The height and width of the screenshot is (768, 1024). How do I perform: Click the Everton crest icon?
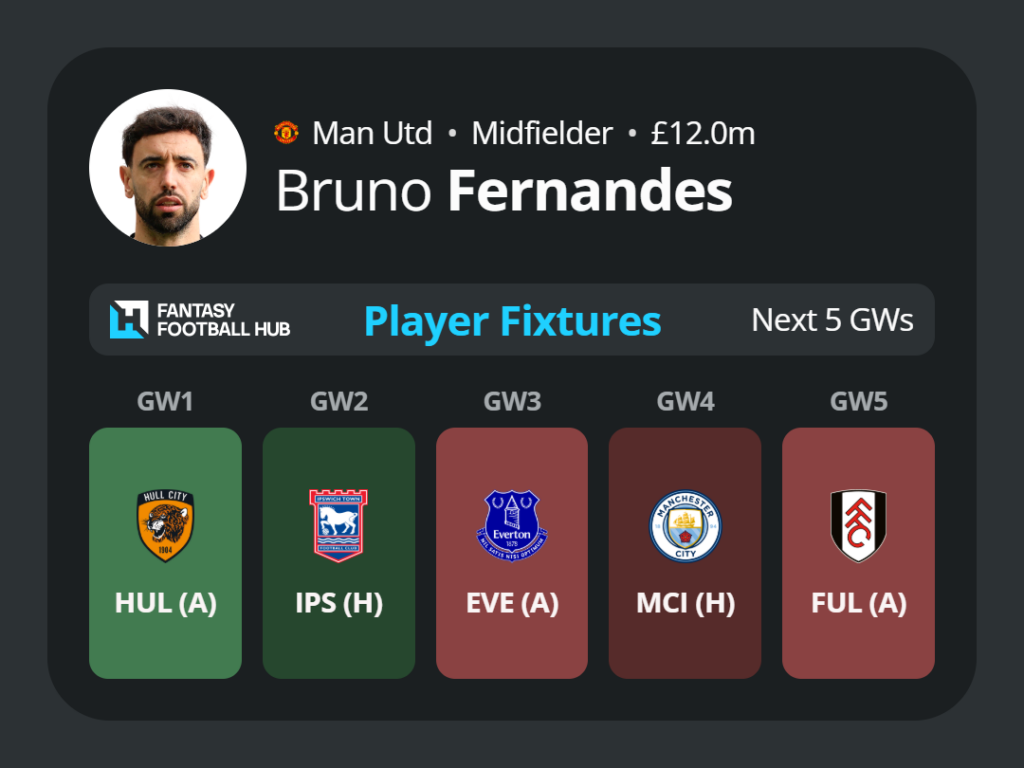tap(512, 526)
